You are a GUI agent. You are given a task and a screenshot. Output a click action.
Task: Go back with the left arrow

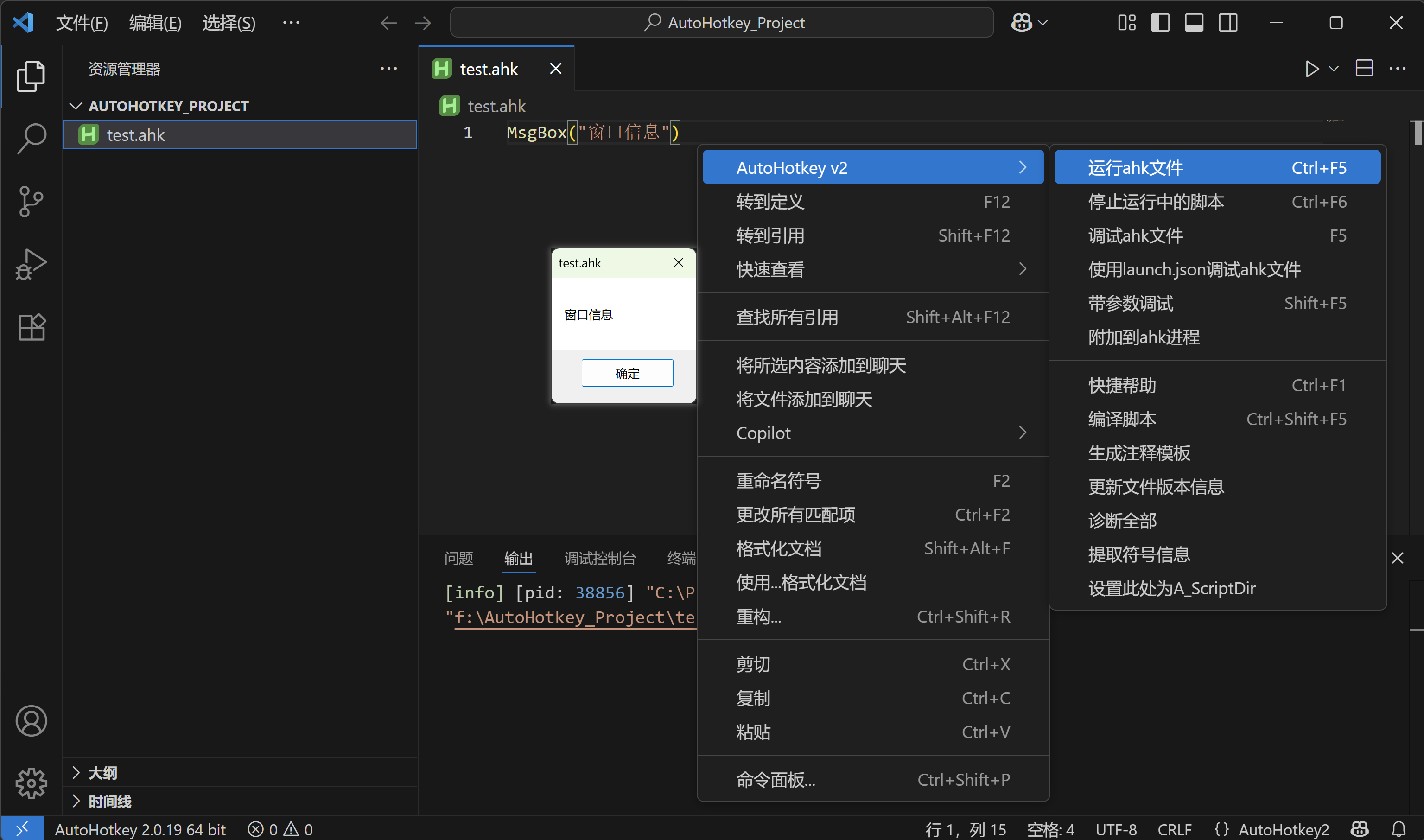click(388, 23)
